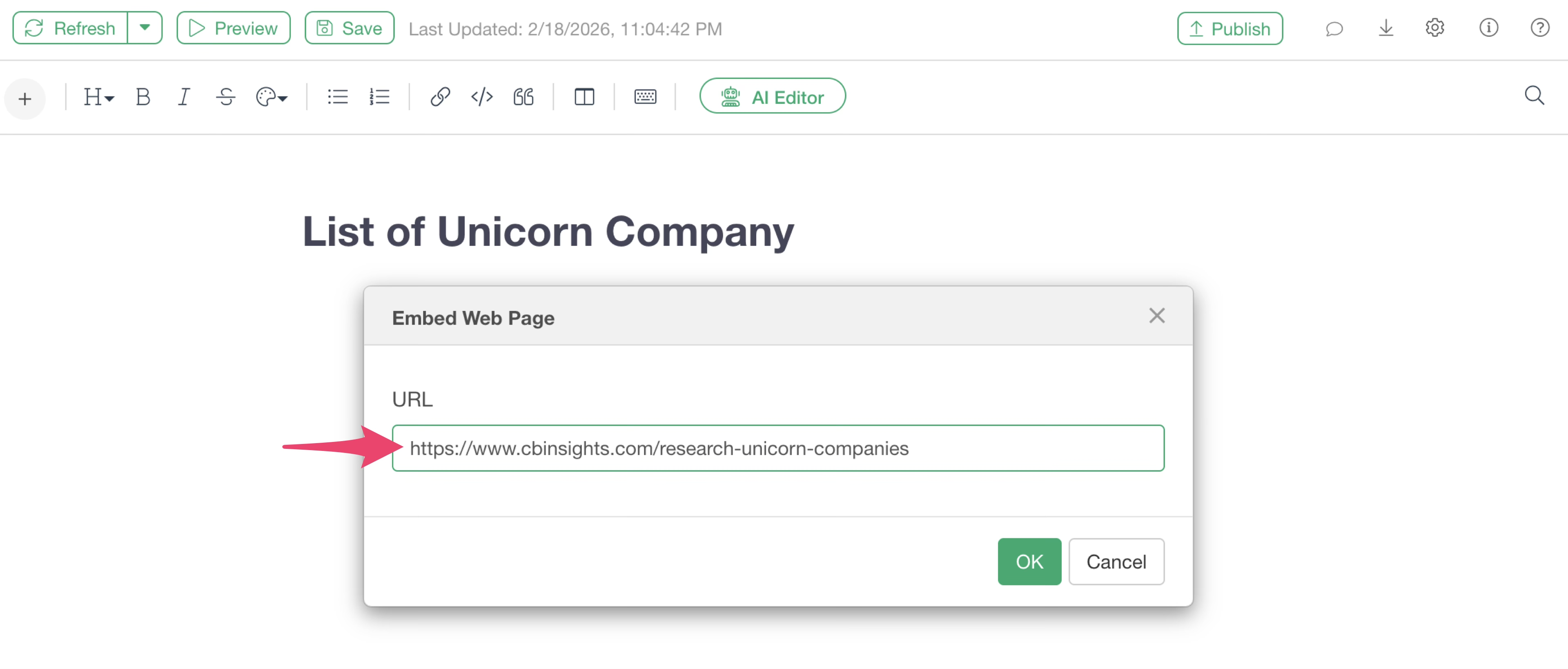This screenshot has height=669, width=1568.
Task: Open the settings gear icon
Action: 1434,28
